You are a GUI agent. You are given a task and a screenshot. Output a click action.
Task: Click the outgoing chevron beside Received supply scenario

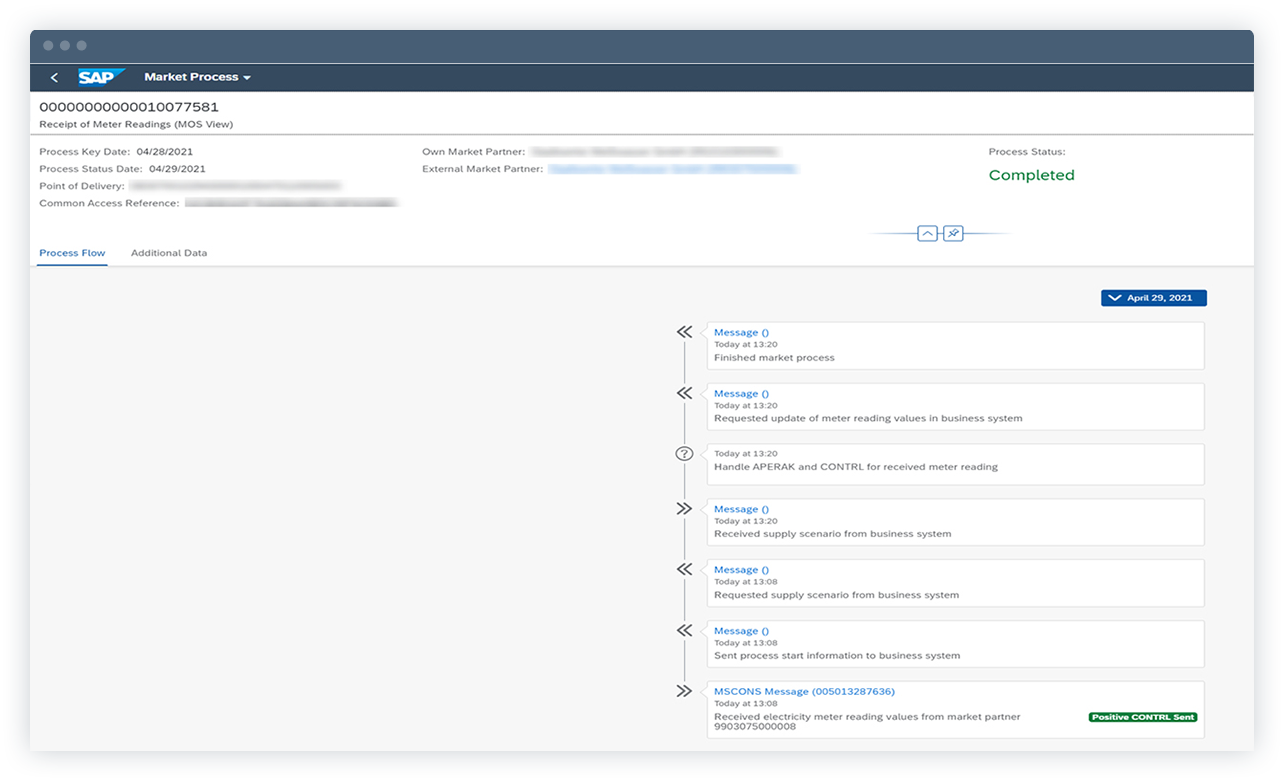point(685,508)
